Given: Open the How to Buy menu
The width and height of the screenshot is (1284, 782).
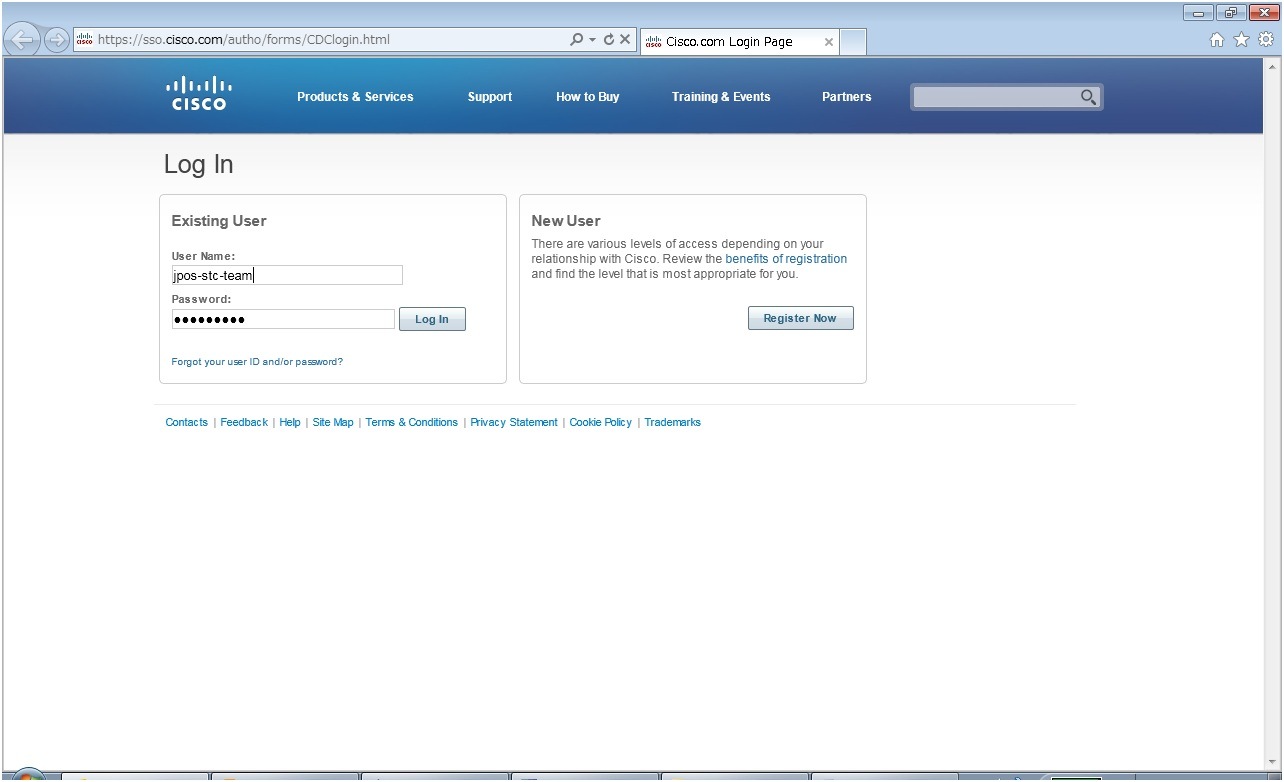Looking at the screenshot, I should tap(588, 97).
